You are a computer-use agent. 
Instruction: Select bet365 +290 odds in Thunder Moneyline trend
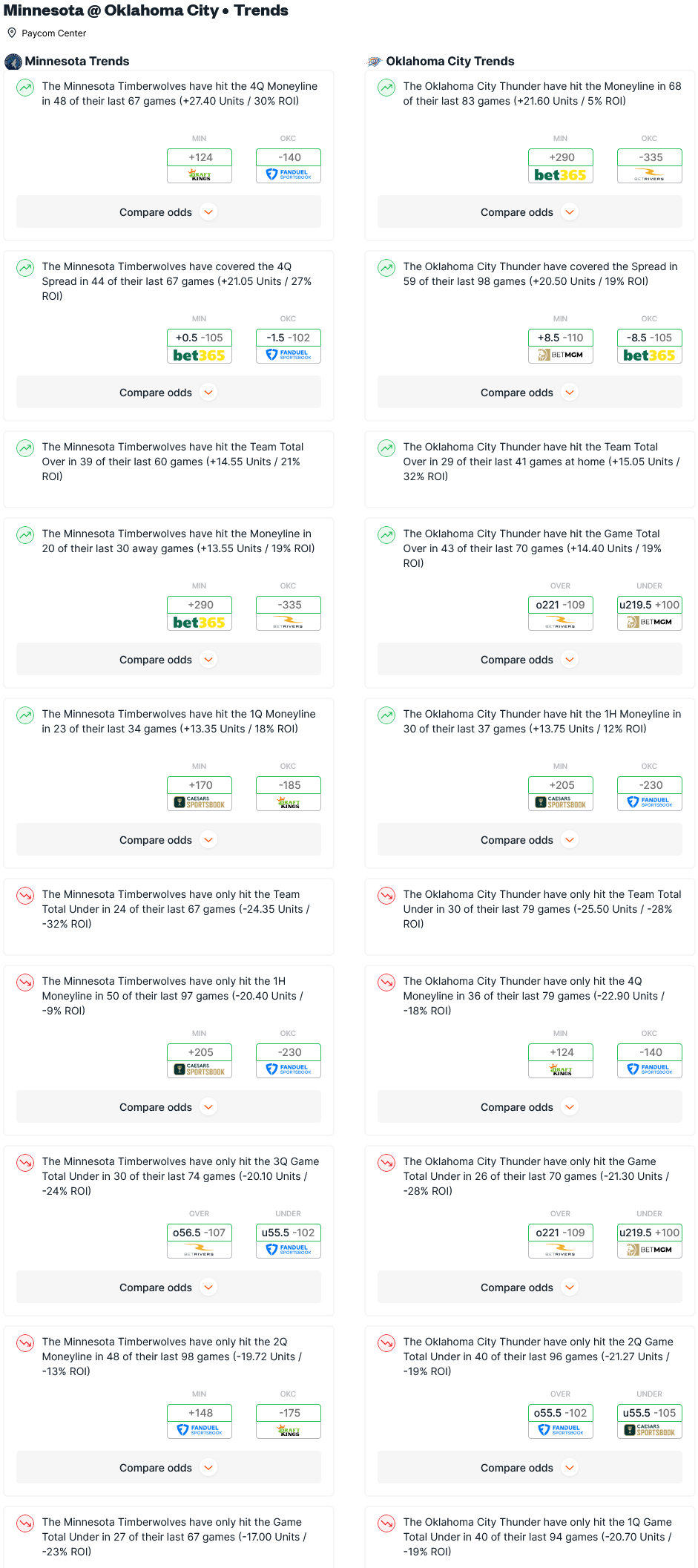(x=561, y=165)
